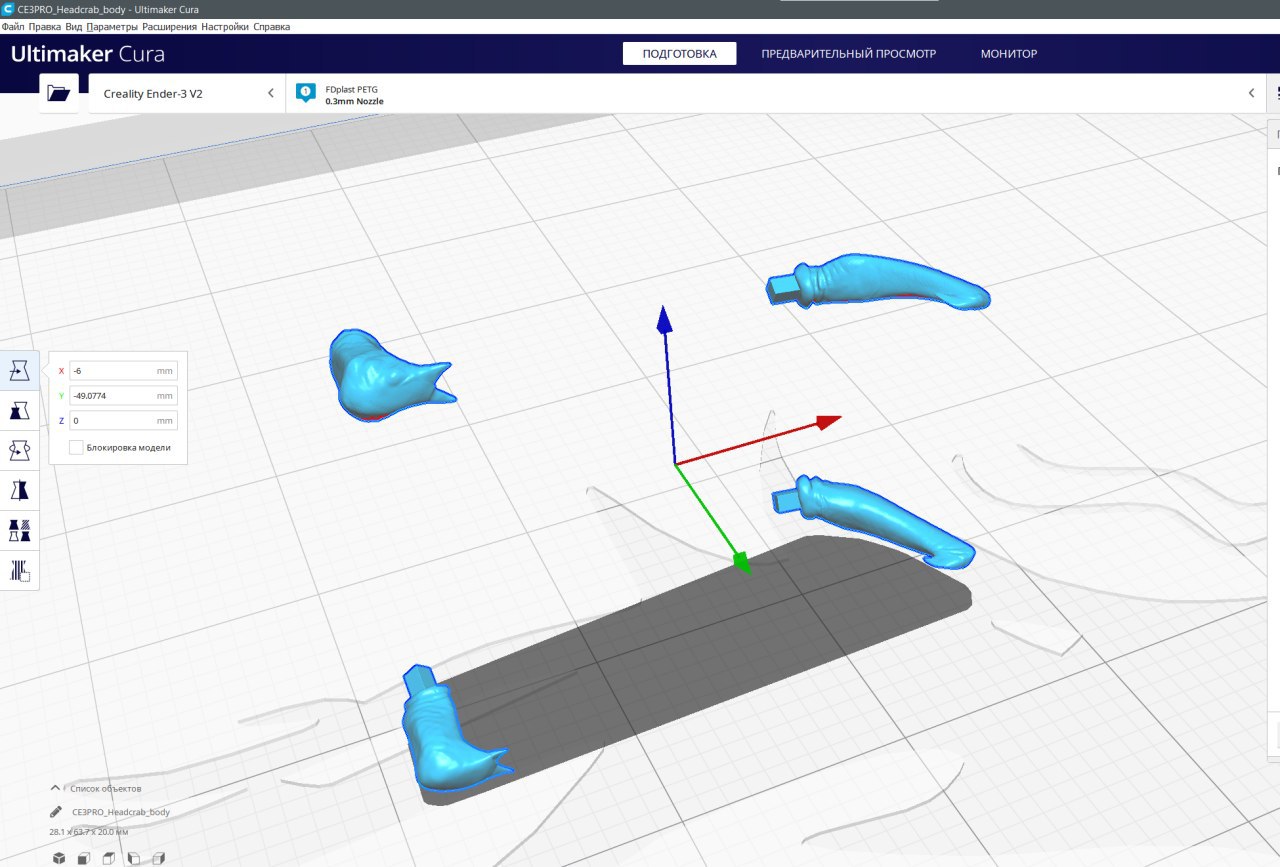The width and height of the screenshot is (1280, 867).
Task: Select the Move tool in left toolbar
Action: [20, 371]
